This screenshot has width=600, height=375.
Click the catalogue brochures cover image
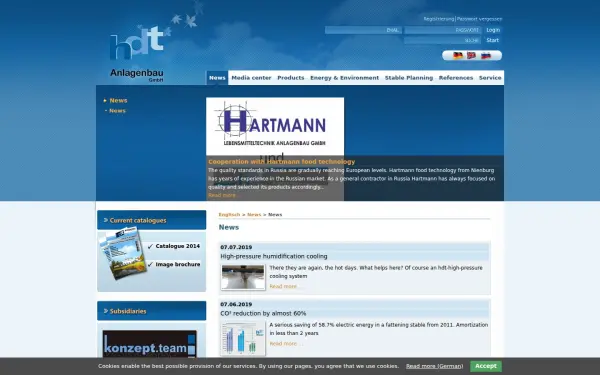123,253
